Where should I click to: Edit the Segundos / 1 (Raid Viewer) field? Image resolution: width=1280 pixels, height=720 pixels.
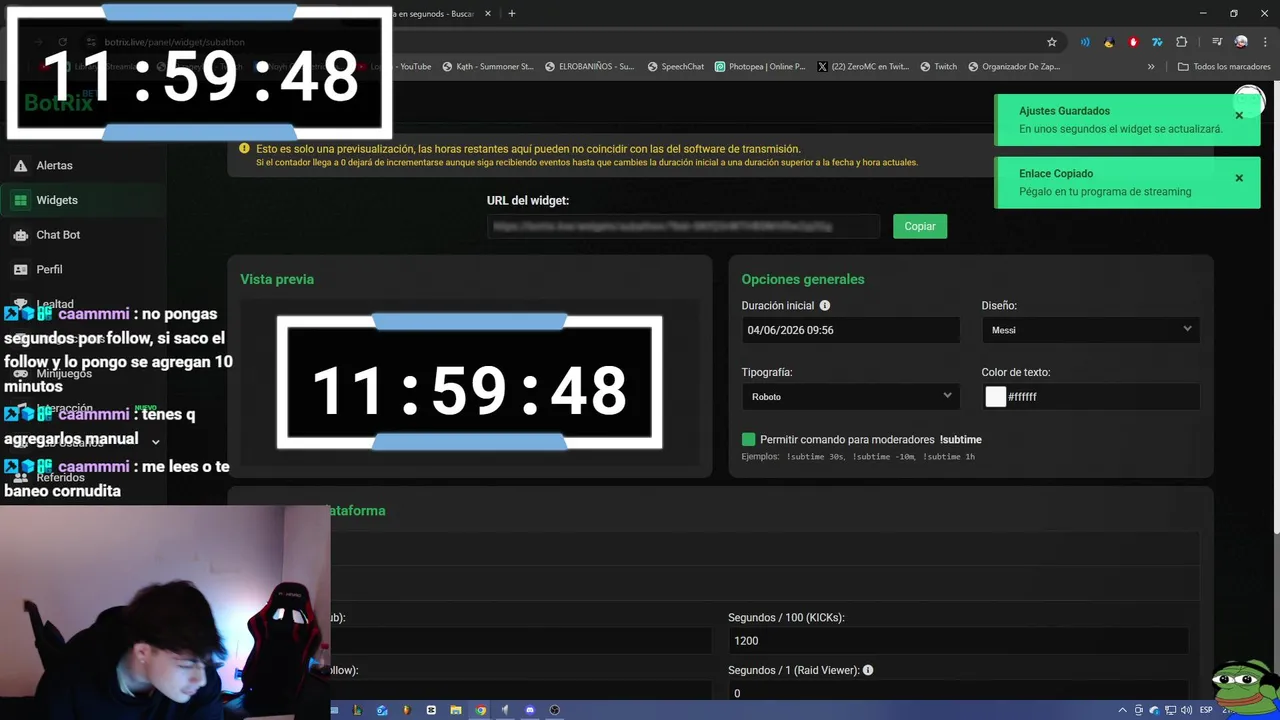coord(958,693)
